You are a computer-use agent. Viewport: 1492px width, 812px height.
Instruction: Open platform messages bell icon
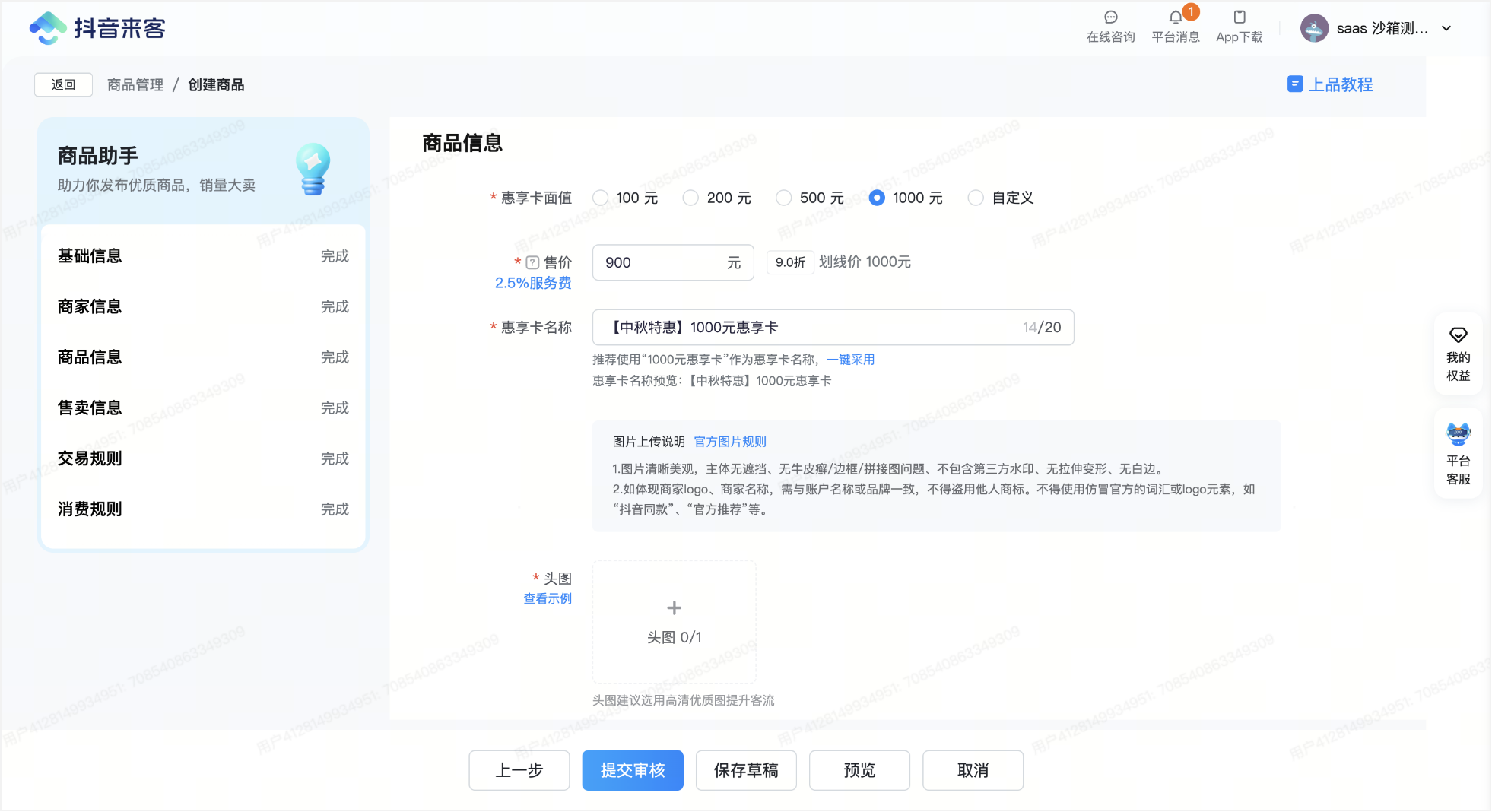coord(1176,17)
